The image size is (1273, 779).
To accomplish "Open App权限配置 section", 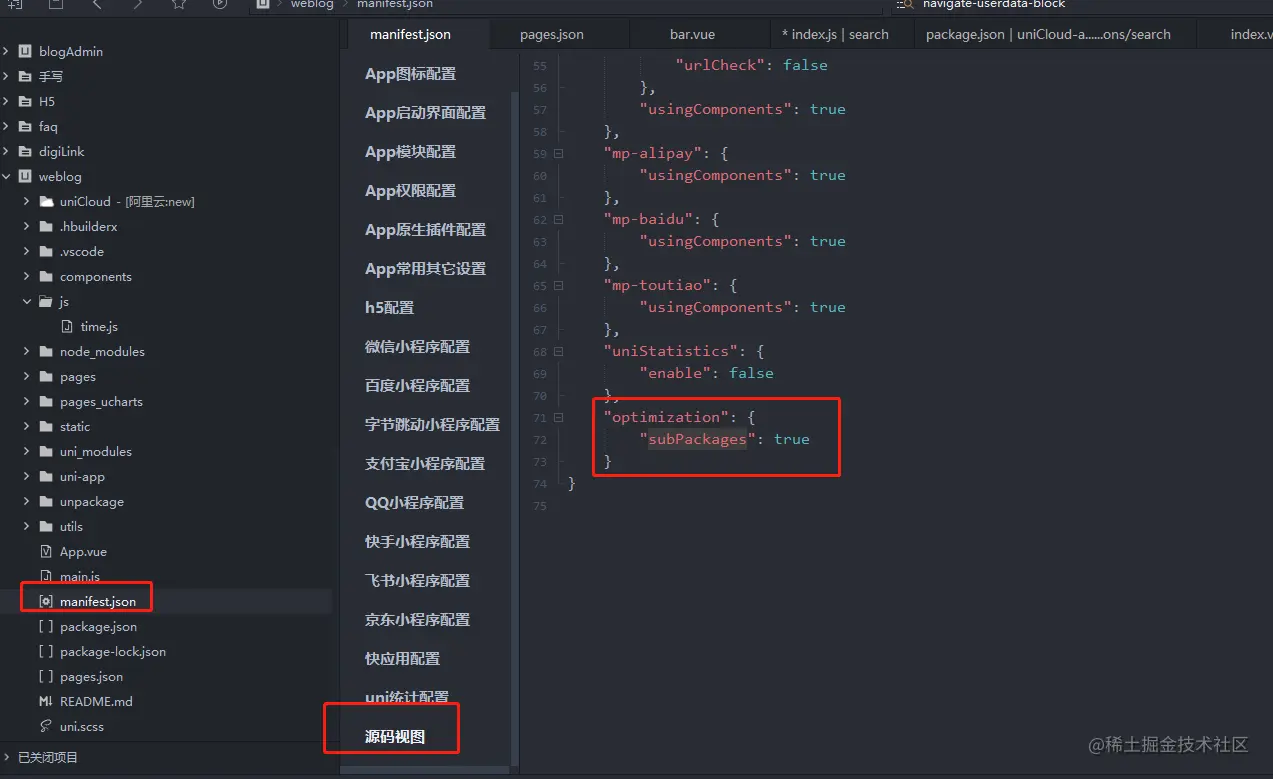I will tap(410, 191).
